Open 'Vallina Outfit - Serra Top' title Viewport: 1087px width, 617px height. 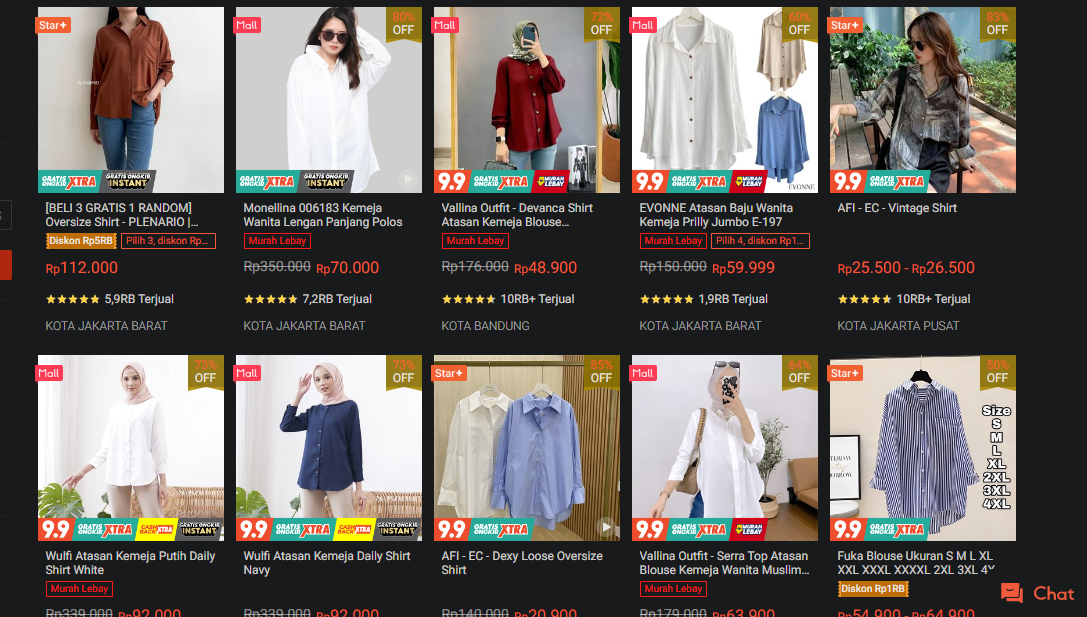[724, 563]
